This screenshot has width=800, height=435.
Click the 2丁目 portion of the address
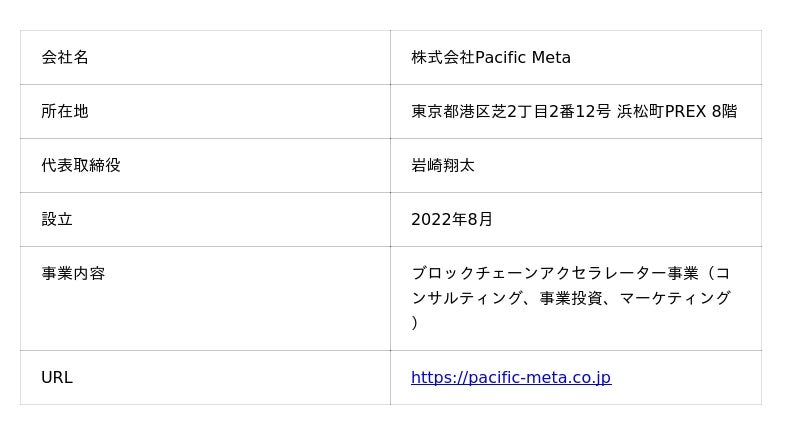tap(528, 111)
